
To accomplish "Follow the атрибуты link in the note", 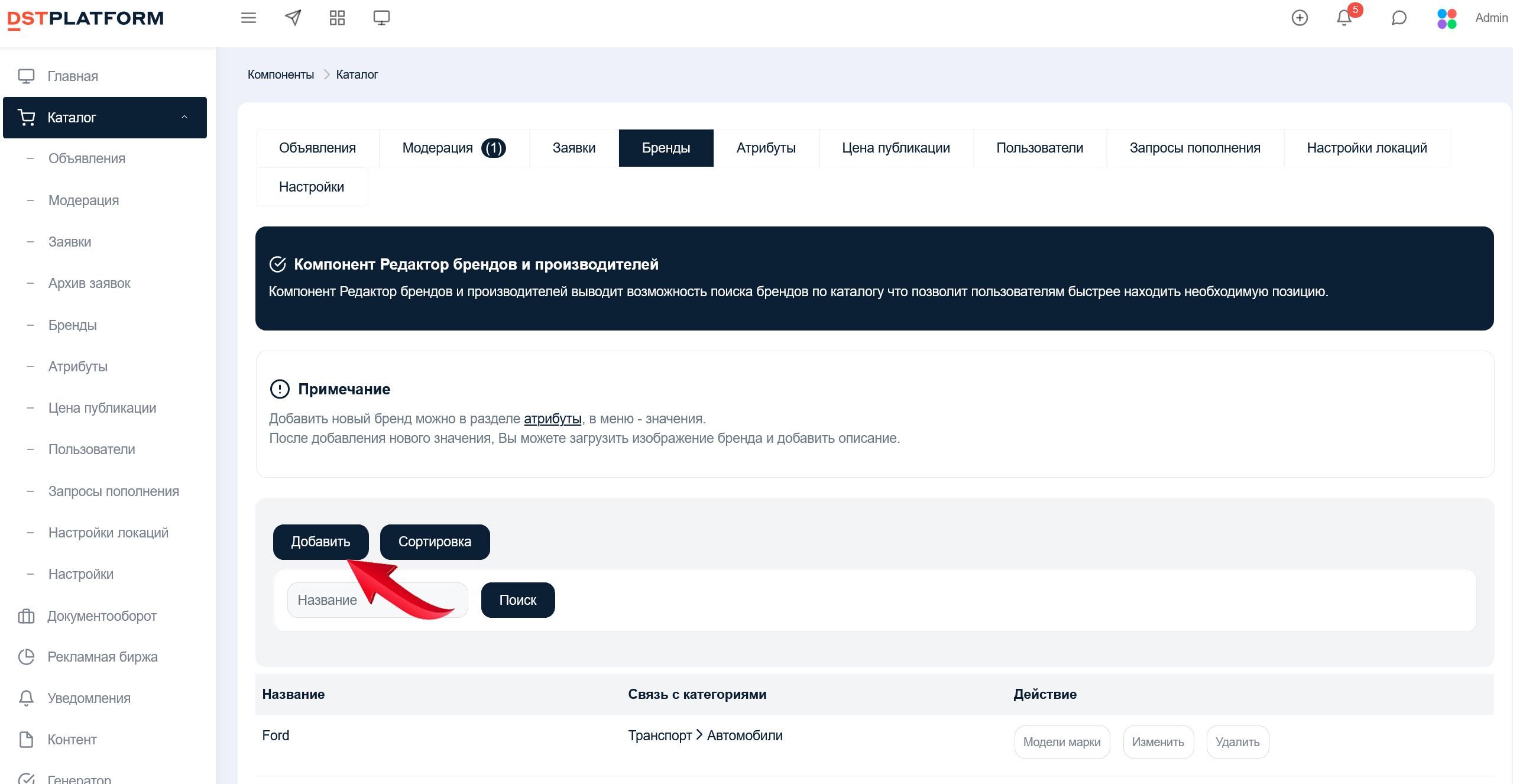I will 552,419.
